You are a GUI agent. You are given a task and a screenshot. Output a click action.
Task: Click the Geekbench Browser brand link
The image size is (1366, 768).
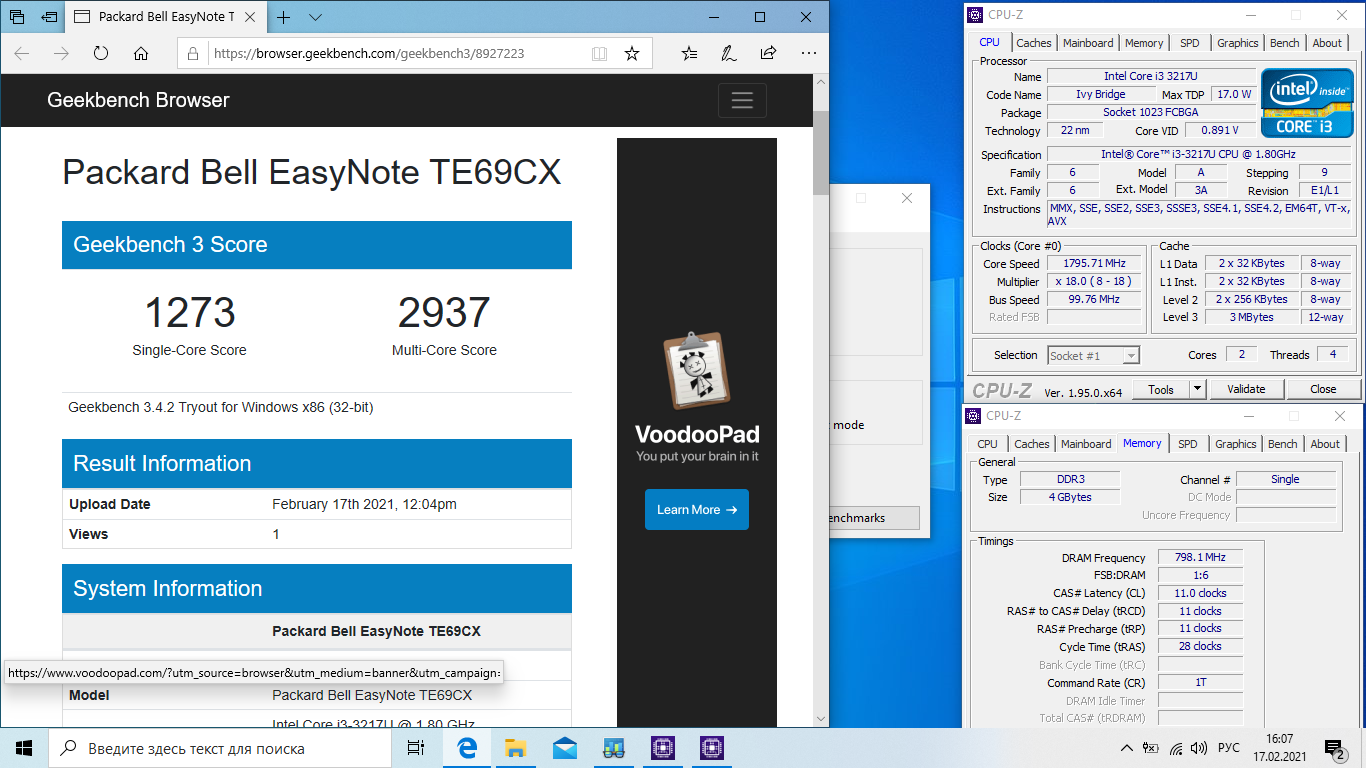pos(138,100)
